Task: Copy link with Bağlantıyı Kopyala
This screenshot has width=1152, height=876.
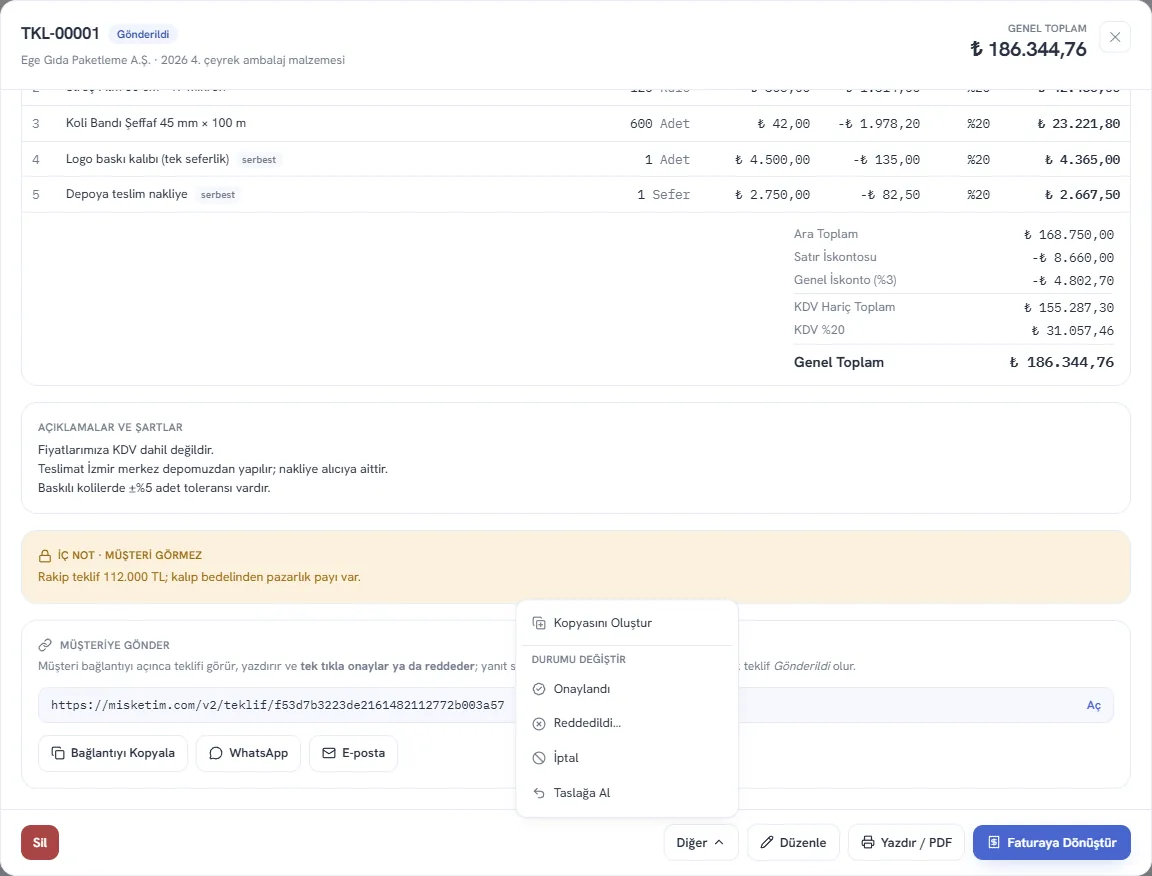Action: (x=113, y=753)
